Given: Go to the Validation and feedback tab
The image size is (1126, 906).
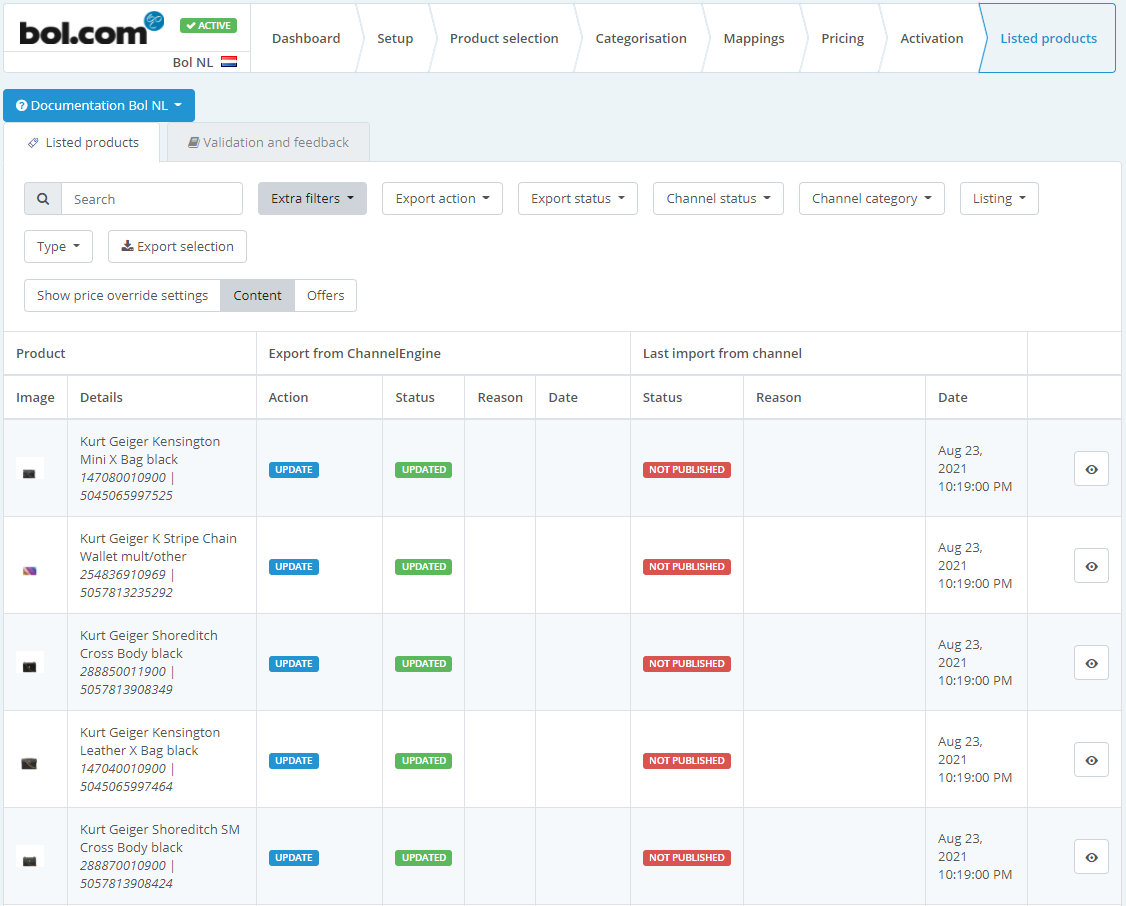Looking at the screenshot, I should click(x=268, y=143).
